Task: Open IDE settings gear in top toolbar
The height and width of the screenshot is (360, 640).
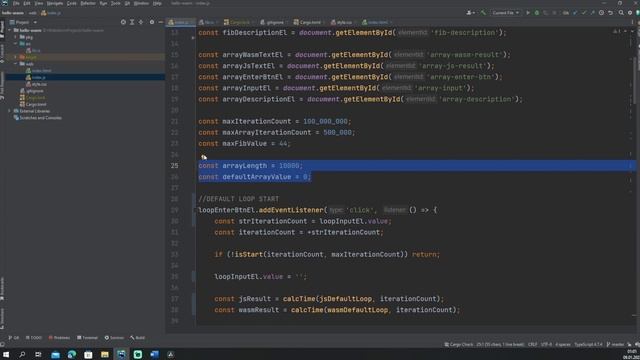Action: (x=630, y=13)
